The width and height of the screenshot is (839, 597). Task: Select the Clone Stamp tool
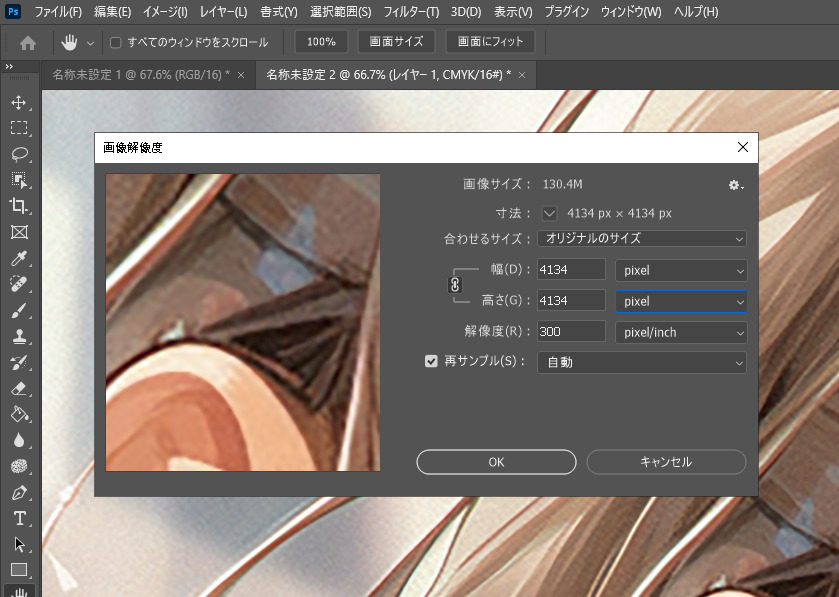[x=19, y=336]
